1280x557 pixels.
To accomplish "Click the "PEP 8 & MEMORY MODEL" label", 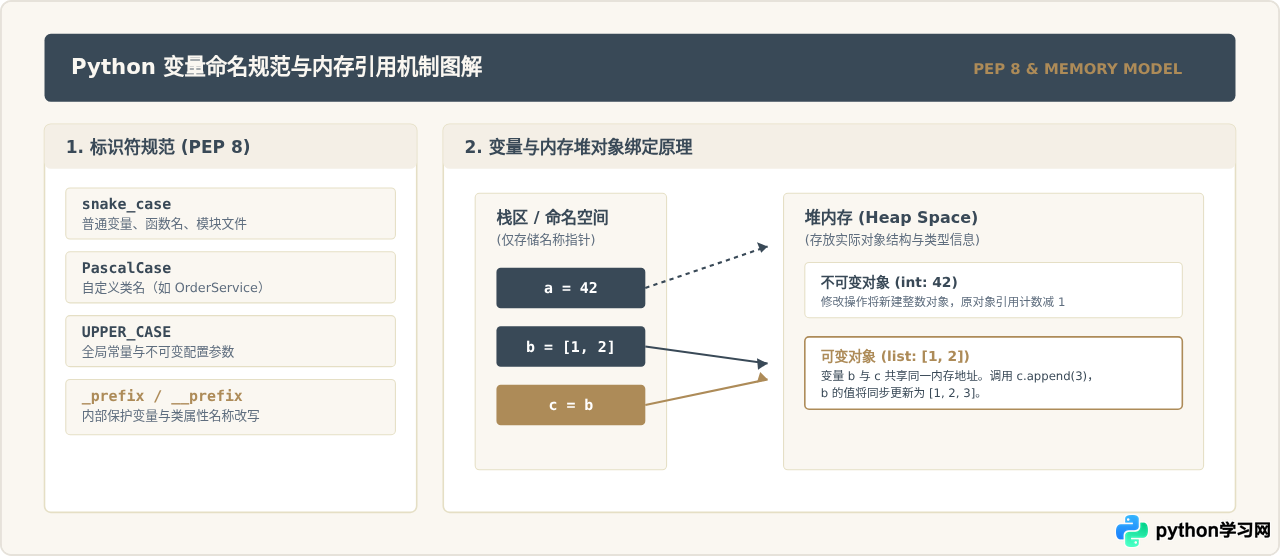I will tap(1077, 69).
